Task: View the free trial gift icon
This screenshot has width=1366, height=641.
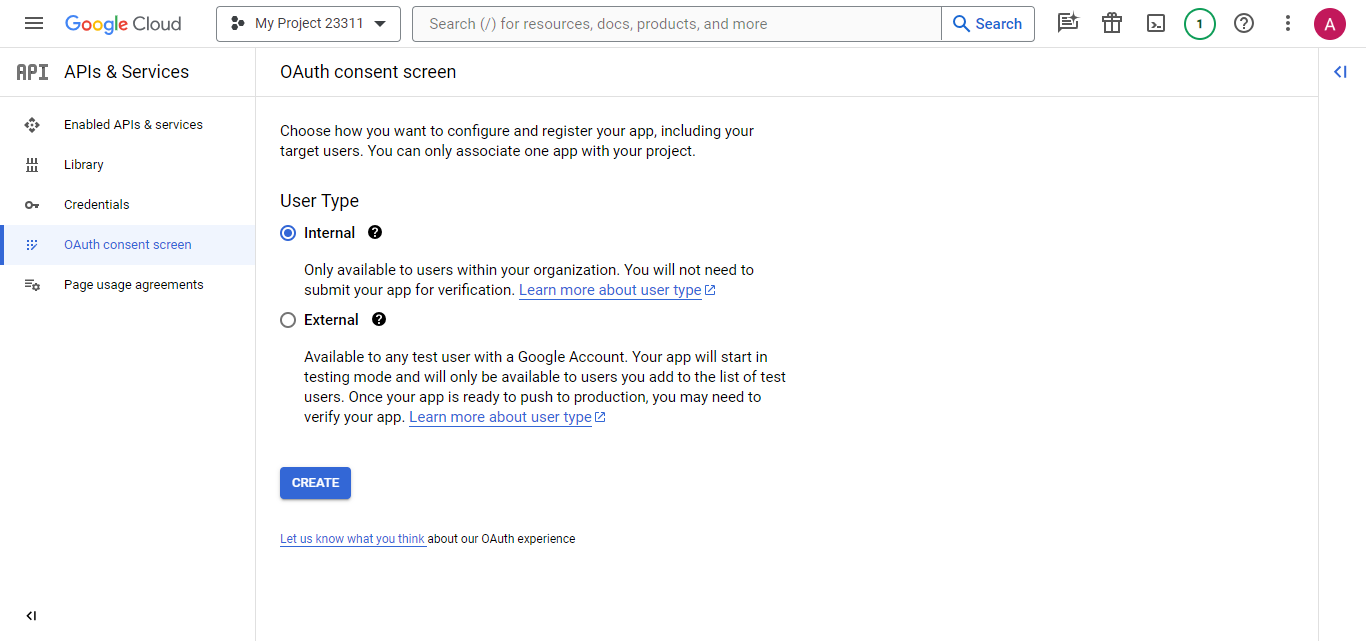Action: coord(1112,23)
